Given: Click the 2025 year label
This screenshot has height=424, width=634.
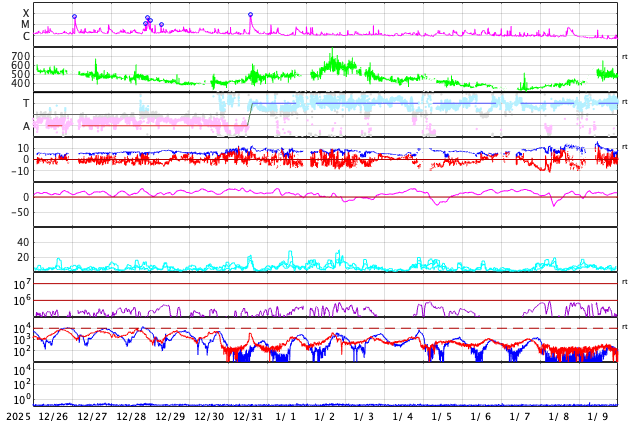Looking at the screenshot, I should point(18,416).
